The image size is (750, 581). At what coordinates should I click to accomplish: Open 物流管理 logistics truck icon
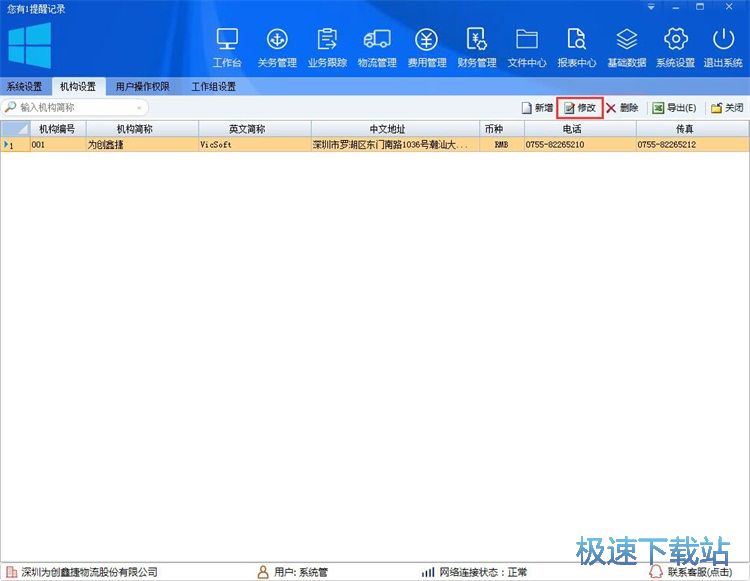377,47
